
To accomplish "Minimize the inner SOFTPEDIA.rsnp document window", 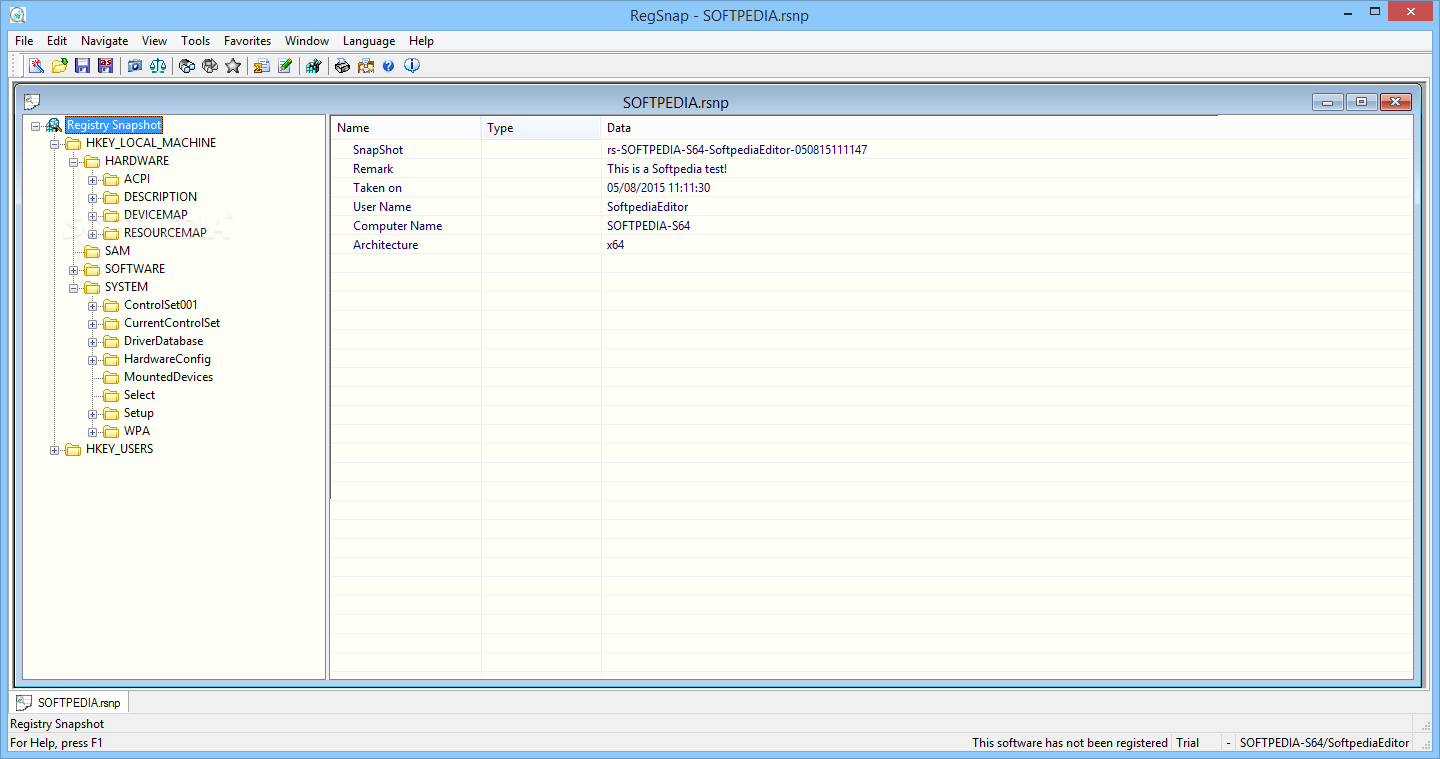I will click(1328, 102).
